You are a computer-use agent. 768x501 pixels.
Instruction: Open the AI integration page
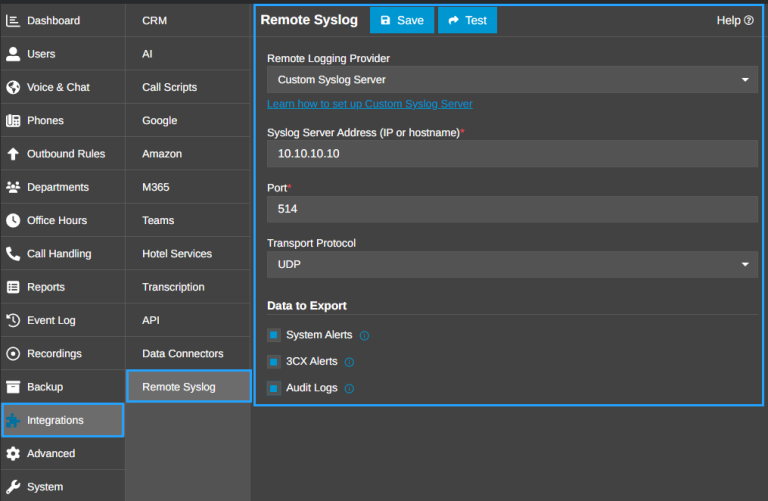188,54
